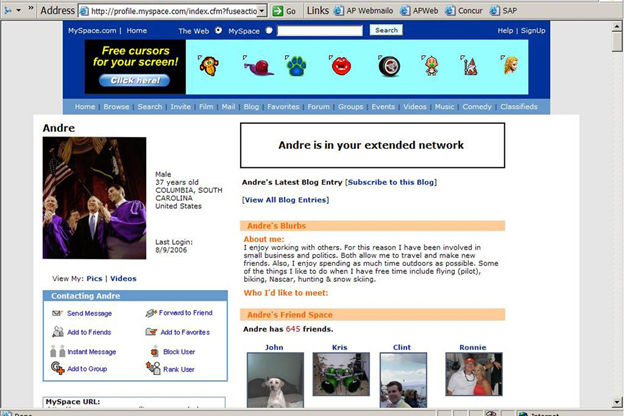Click the red lips cursor icon
Screen dimensions: 624x416
(x=341, y=66)
